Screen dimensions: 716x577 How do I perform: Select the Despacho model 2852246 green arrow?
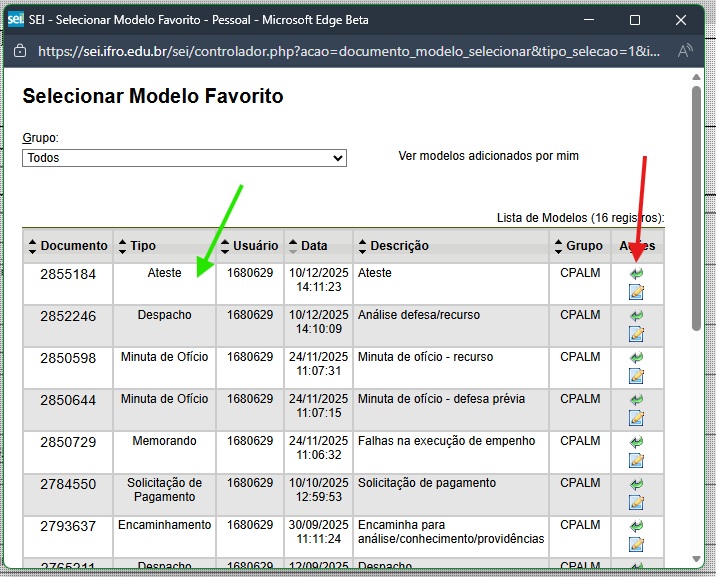pos(636,315)
